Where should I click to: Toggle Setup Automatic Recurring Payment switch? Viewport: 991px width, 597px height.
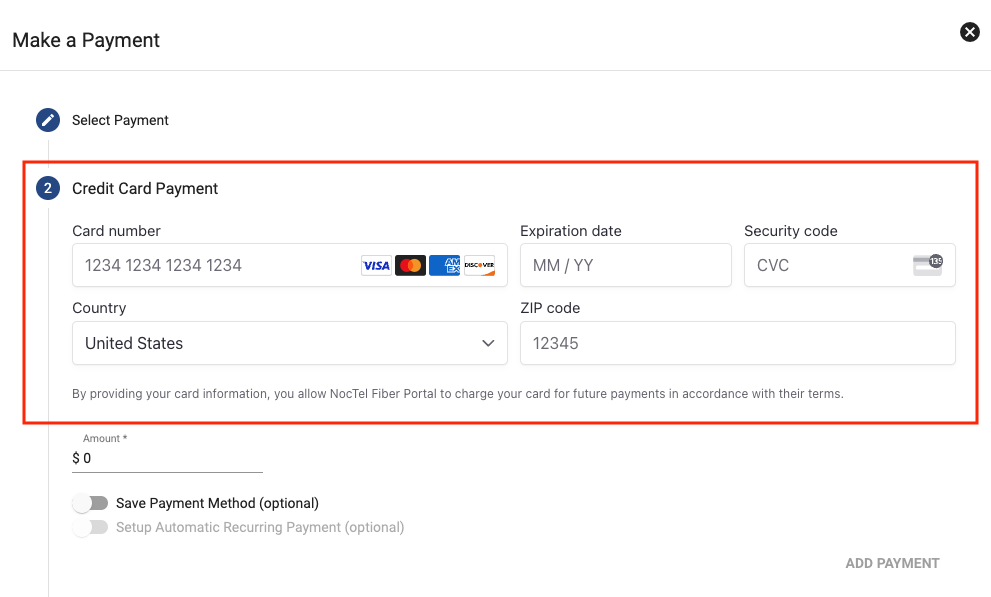pos(90,527)
